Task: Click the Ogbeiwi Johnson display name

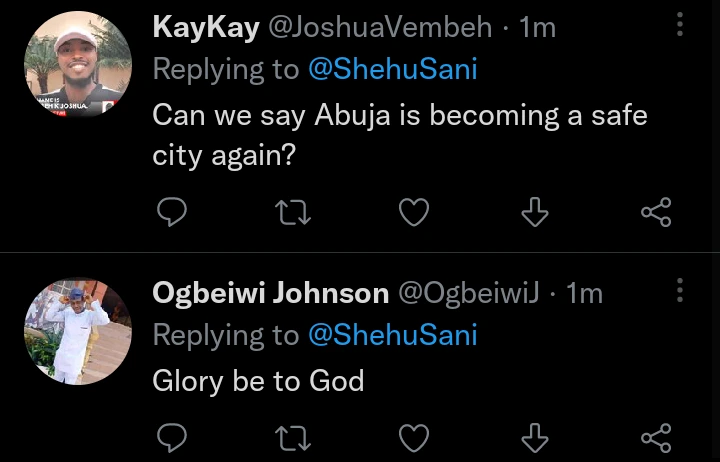Action: (270, 293)
